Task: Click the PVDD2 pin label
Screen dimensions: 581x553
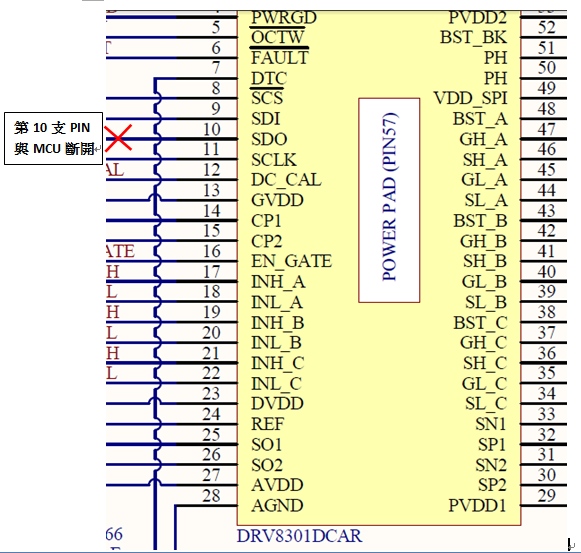Action: tap(478, 17)
